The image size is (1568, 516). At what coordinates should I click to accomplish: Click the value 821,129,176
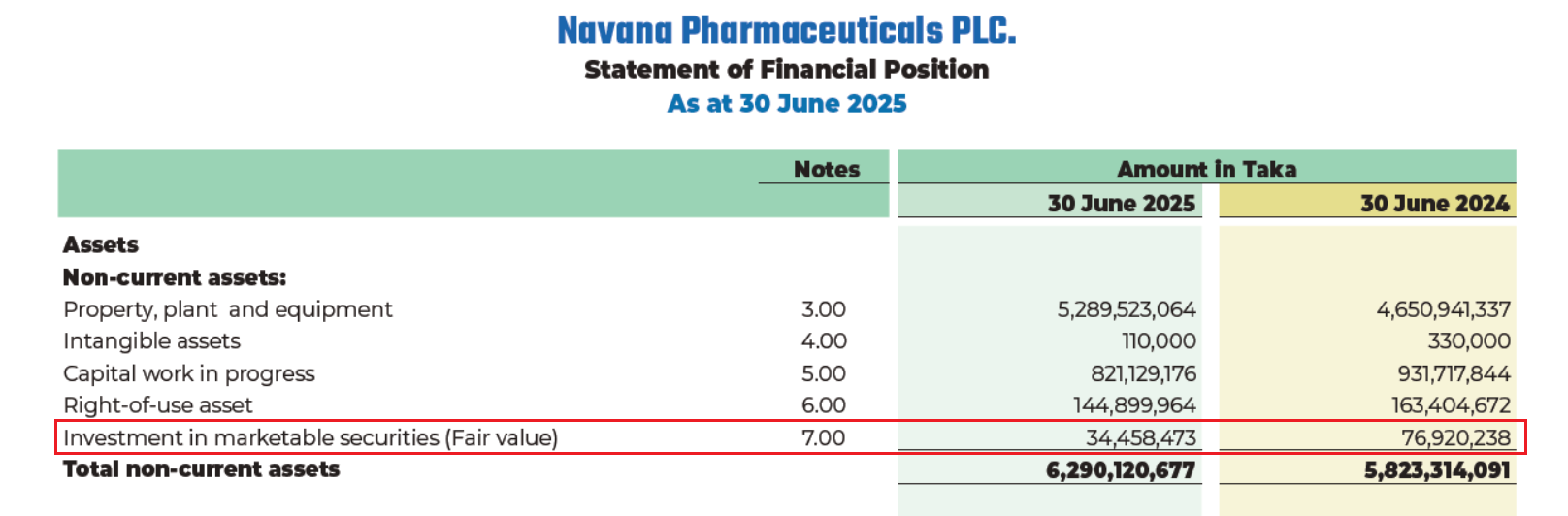pos(1143,373)
